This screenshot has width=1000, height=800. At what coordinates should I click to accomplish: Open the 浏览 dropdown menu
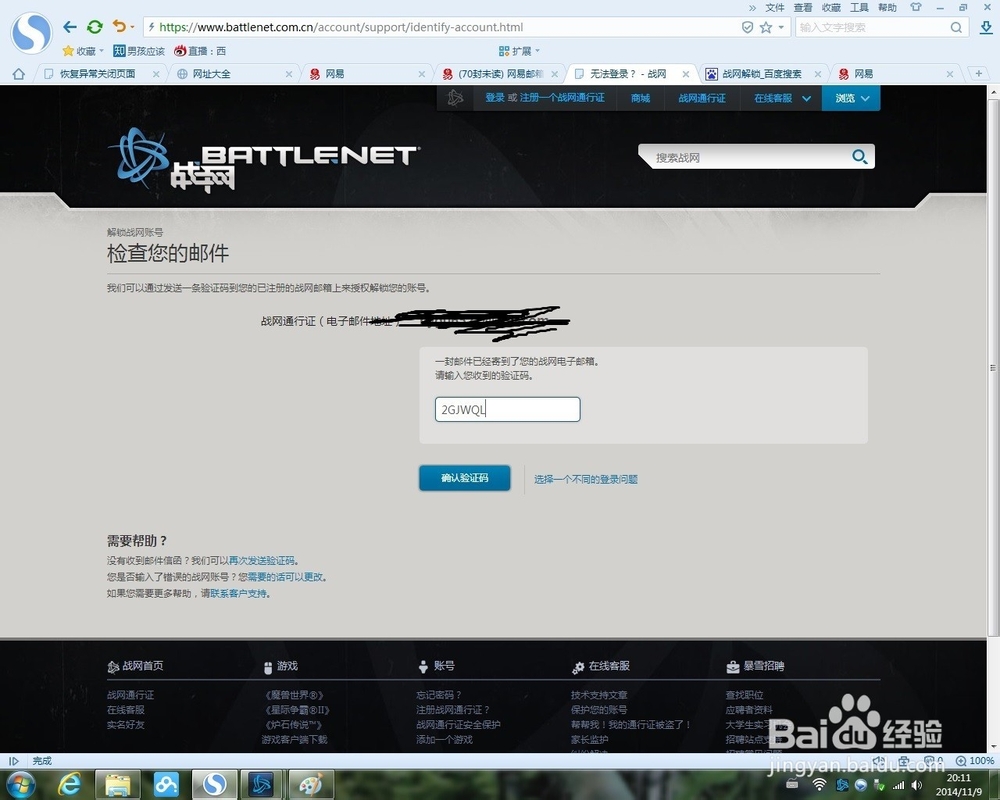pos(851,98)
